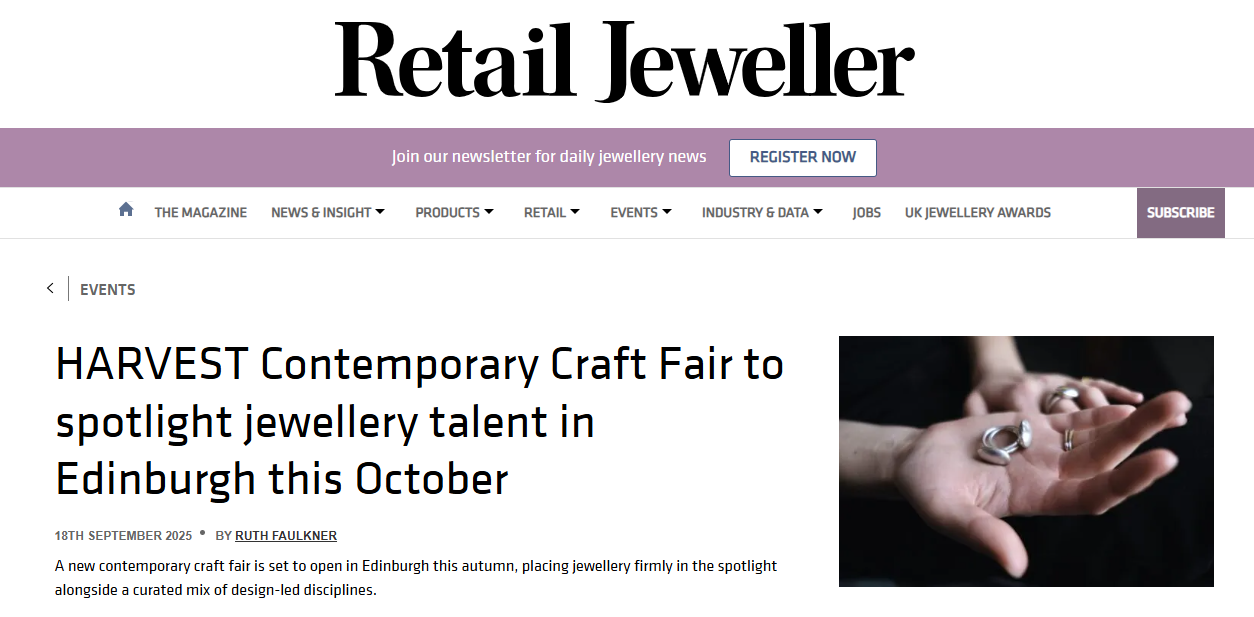Click the home icon in navigation
The image size is (1254, 617).
coord(126,210)
